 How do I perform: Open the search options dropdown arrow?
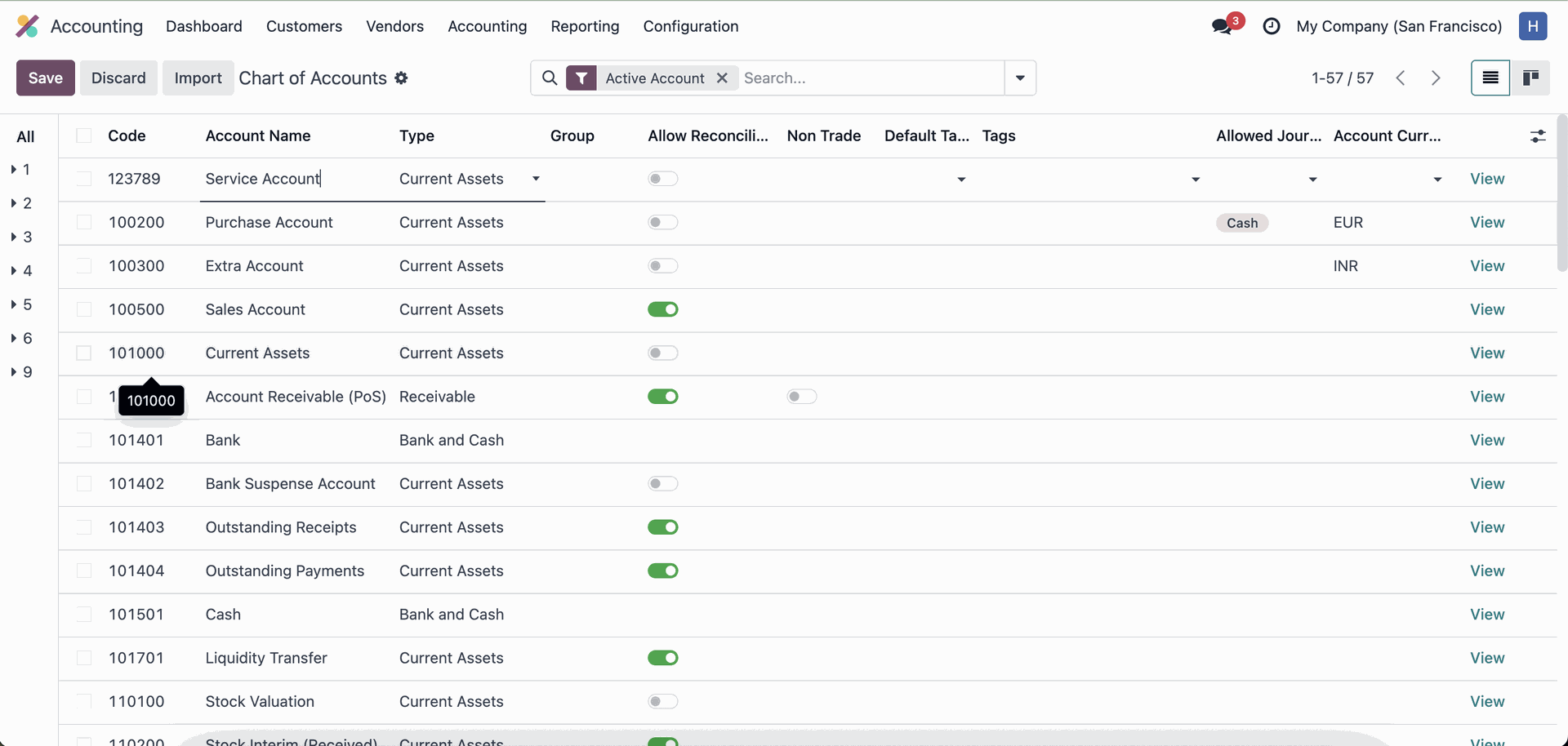(1020, 78)
